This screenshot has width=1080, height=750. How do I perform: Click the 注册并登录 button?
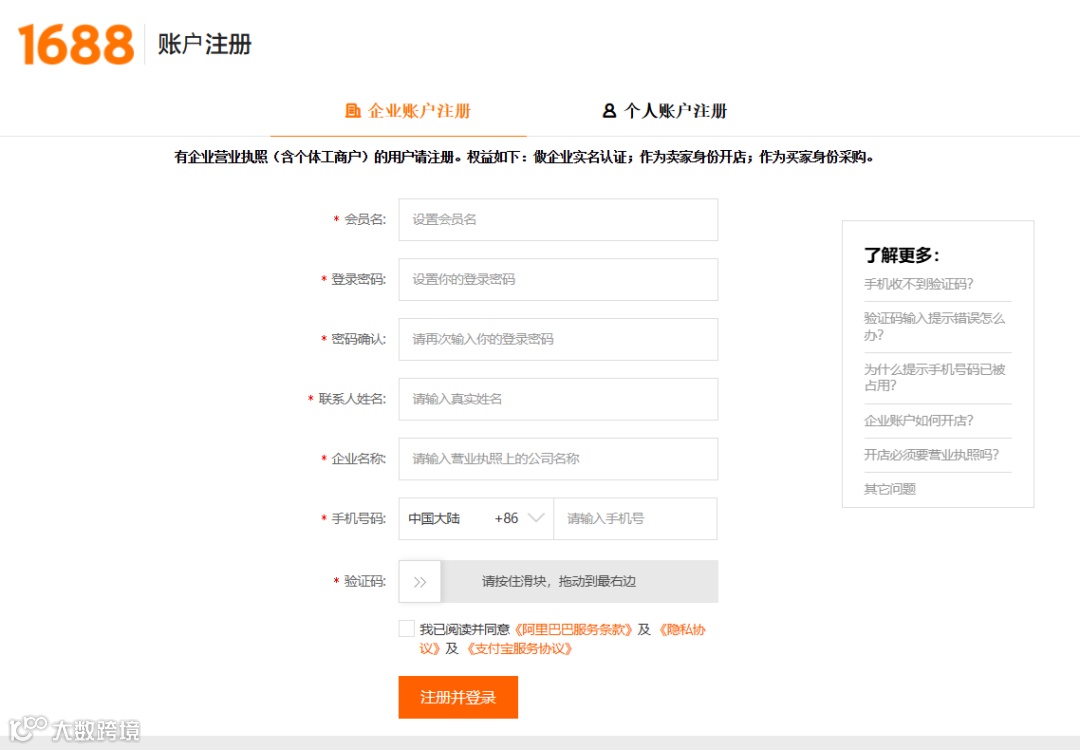pyautogui.click(x=458, y=698)
